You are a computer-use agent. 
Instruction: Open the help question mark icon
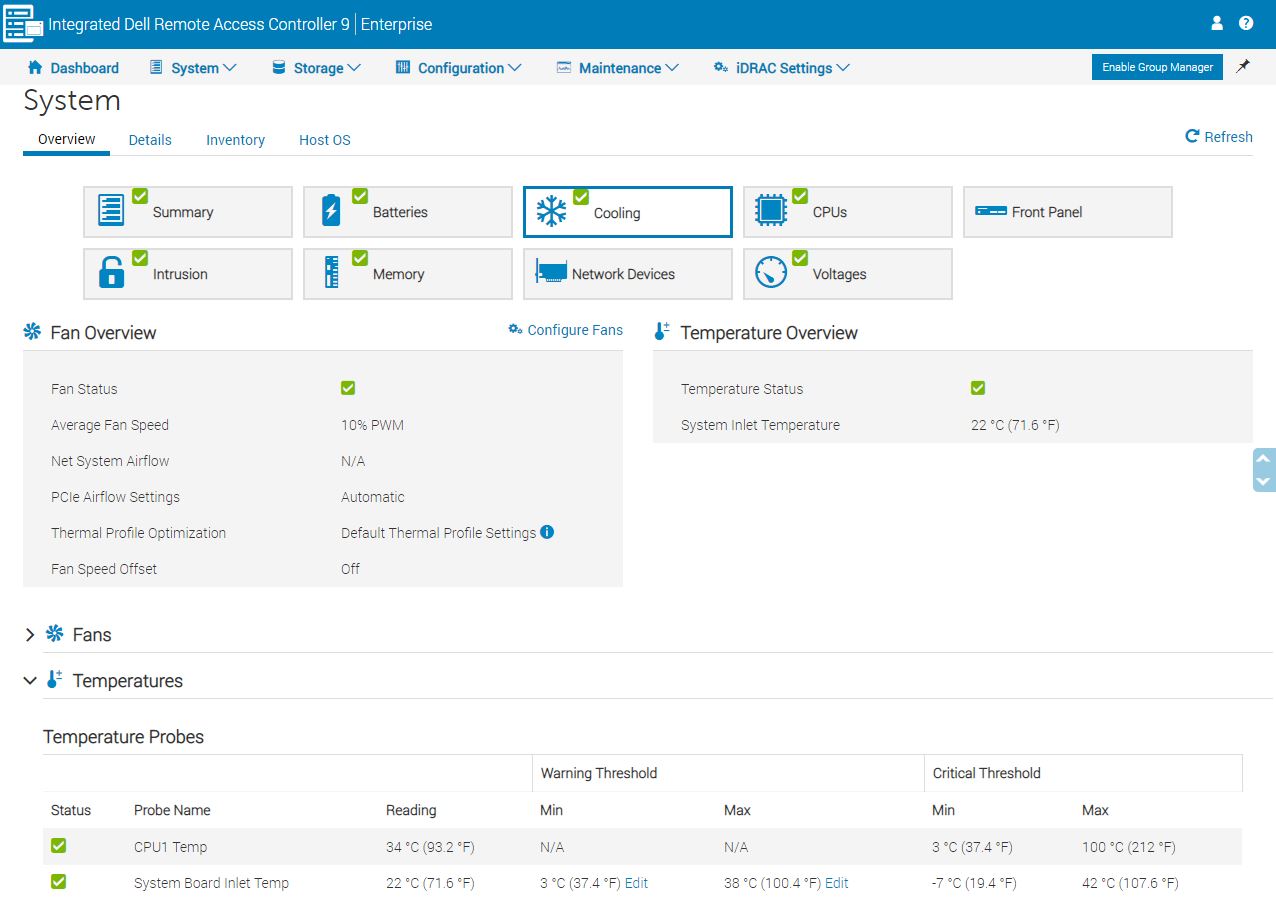pos(1246,23)
